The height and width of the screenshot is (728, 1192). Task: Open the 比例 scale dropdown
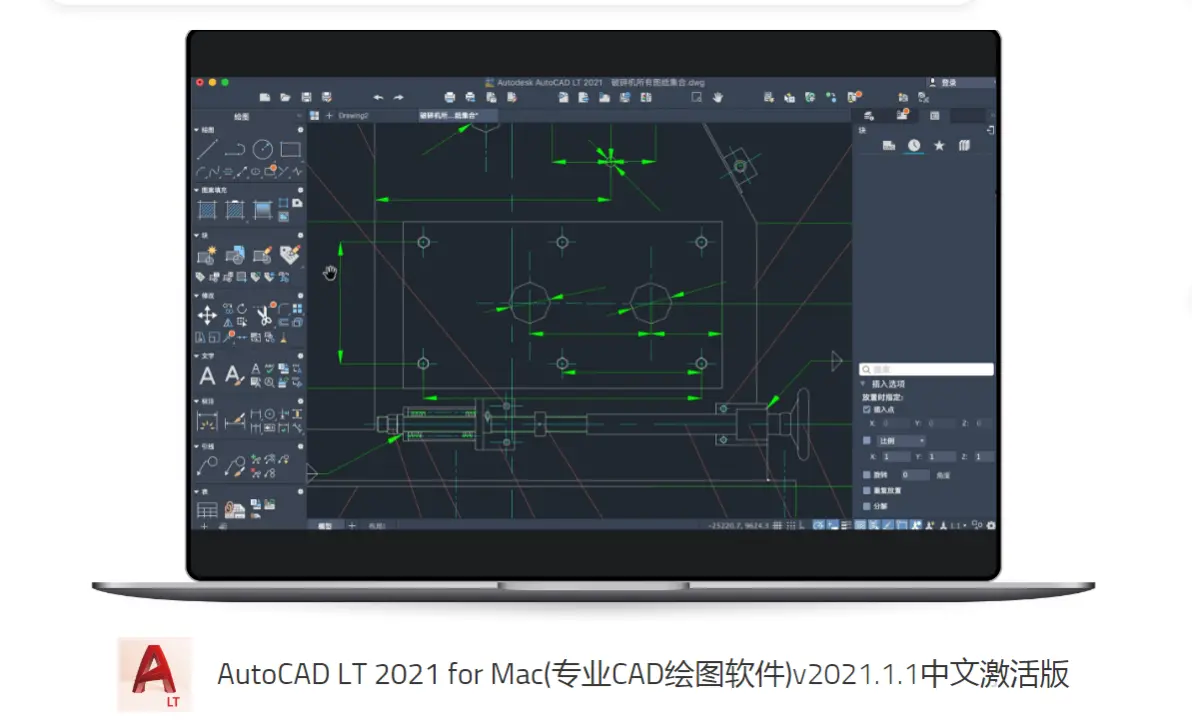point(901,441)
